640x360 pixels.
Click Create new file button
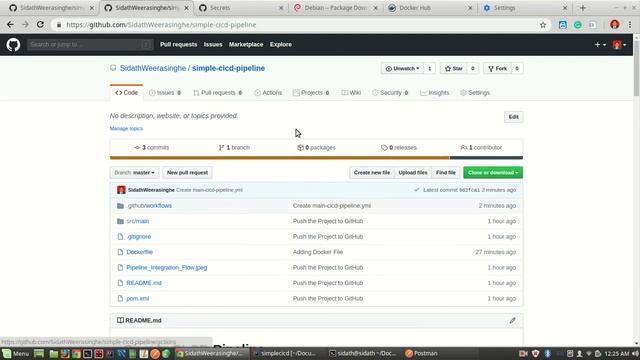372,173
